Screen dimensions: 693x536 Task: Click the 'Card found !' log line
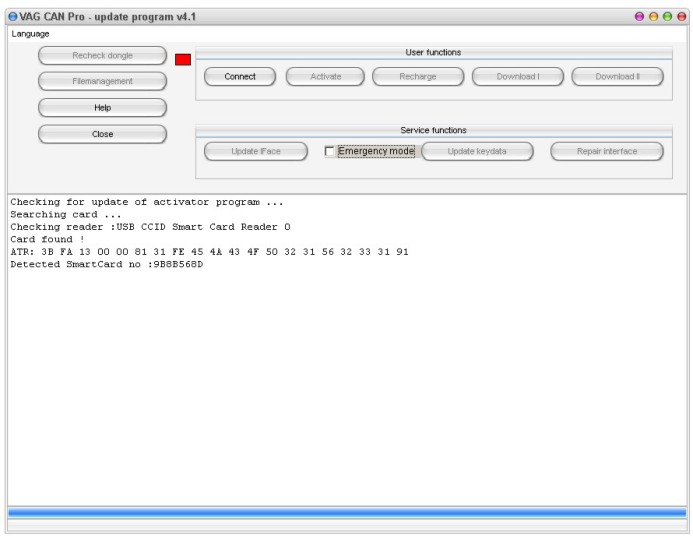pyautogui.click(x=47, y=239)
